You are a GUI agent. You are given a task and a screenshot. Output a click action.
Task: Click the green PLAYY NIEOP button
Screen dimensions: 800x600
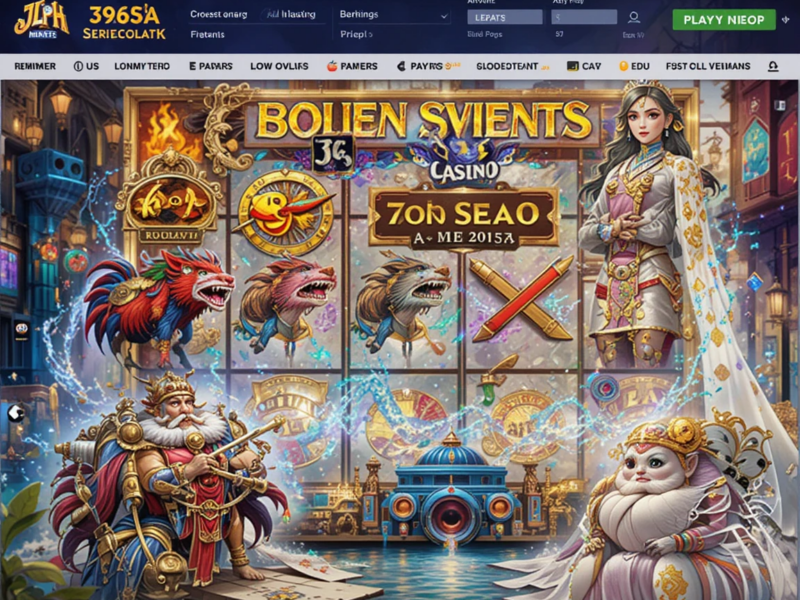click(723, 20)
